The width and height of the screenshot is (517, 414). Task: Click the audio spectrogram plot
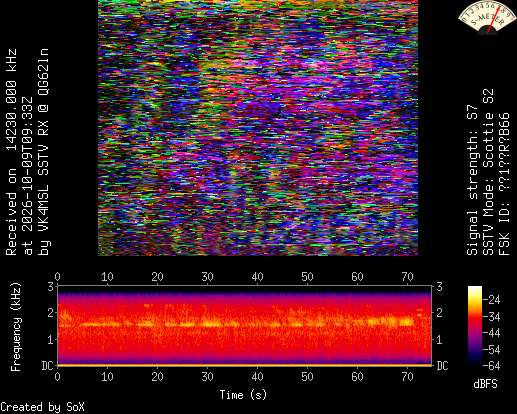point(245,326)
